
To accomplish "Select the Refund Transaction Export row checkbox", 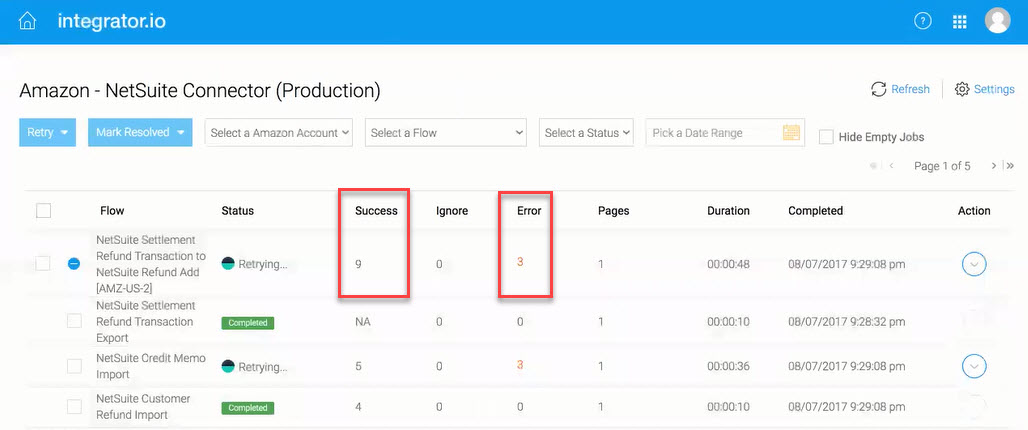I will tap(74, 321).
